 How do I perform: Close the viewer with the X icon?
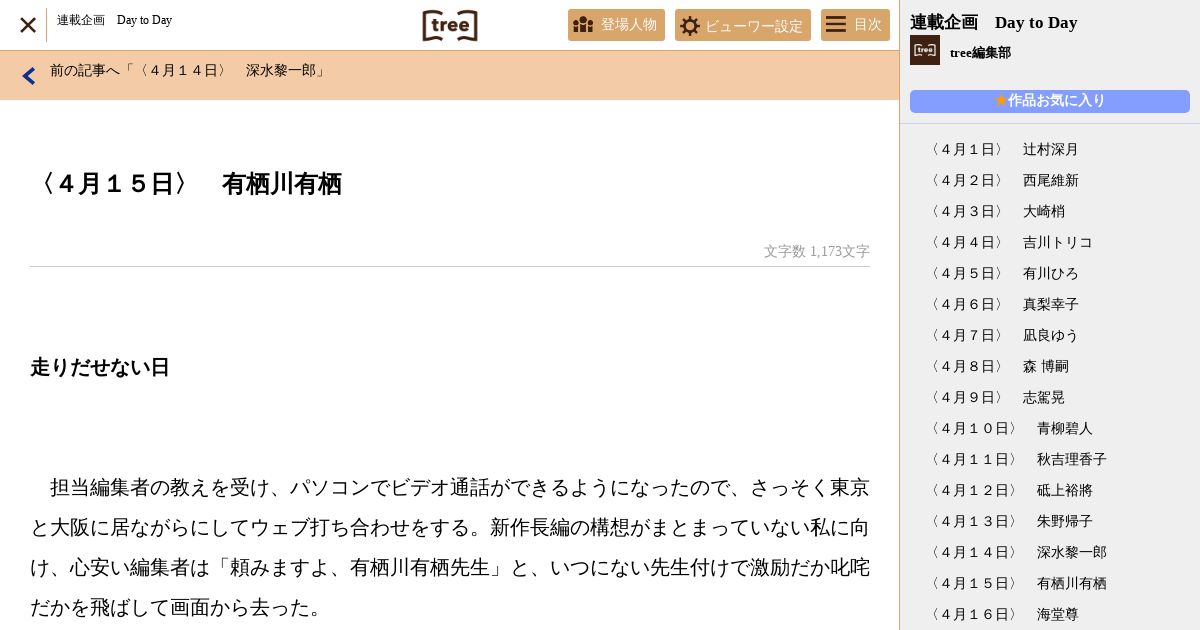point(28,25)
